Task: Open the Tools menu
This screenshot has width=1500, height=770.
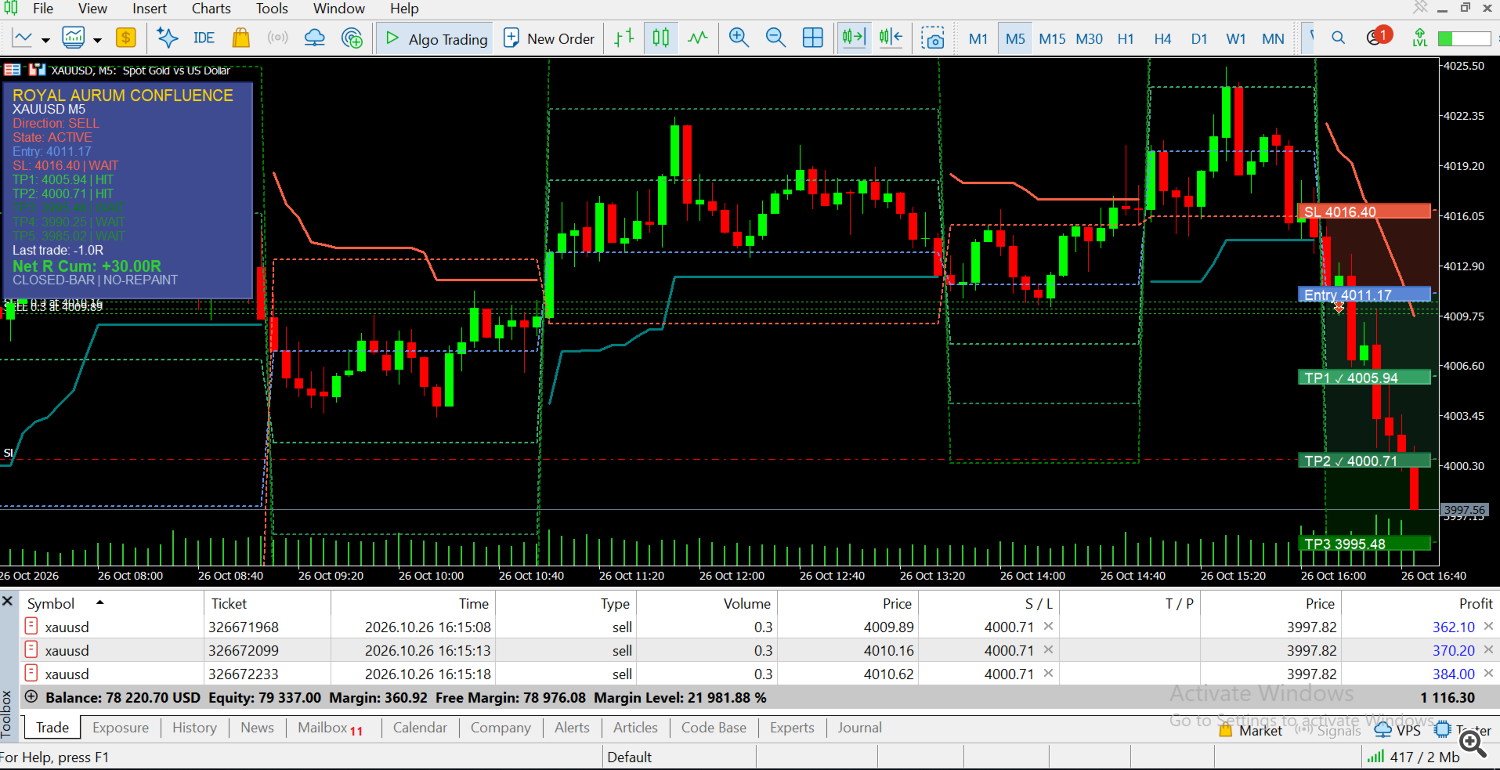Action: (272, 8)
